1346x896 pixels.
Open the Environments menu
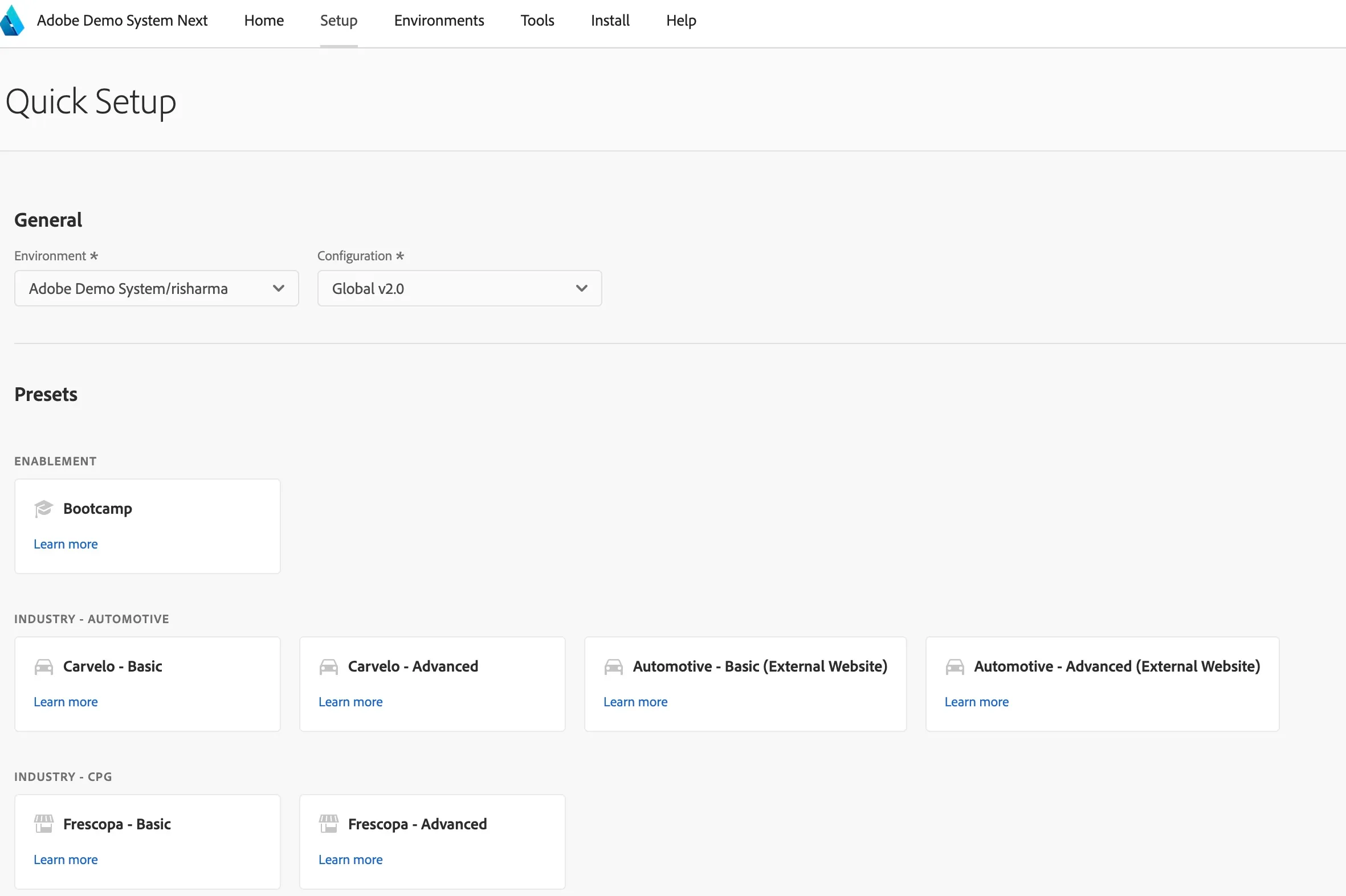point(439,21)
